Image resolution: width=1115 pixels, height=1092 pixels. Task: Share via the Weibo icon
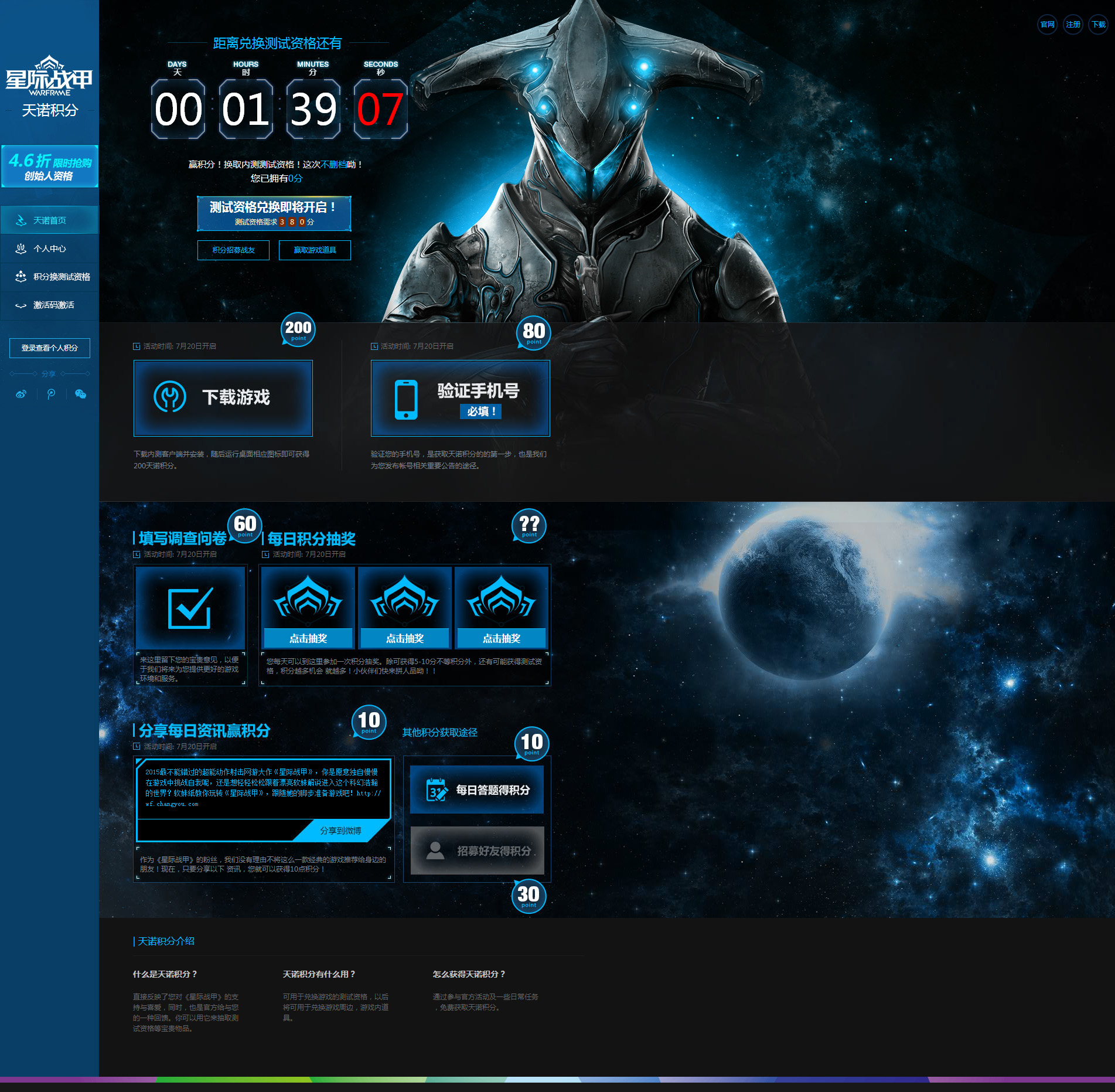coord(21,394)
